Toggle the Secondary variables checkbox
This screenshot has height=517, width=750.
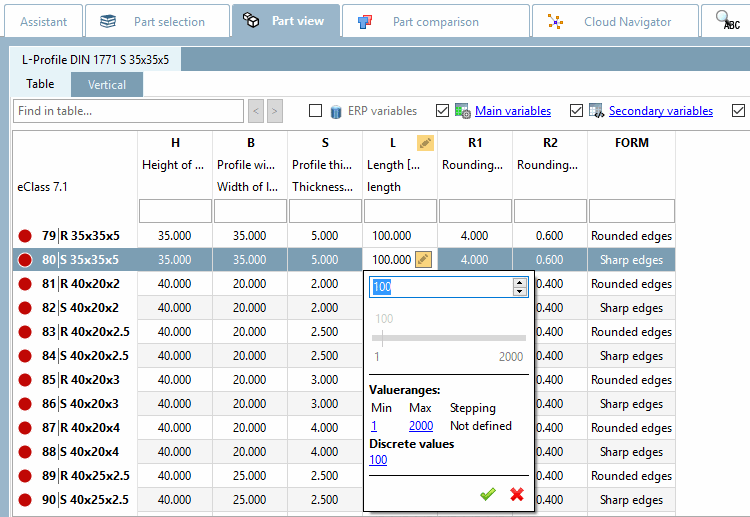pos(575,111)
